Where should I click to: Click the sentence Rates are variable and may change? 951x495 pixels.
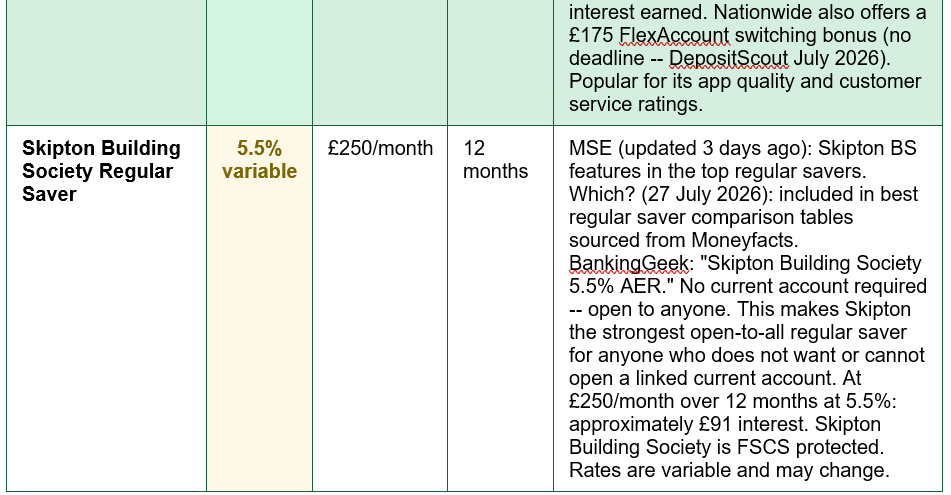click(729, 470)
